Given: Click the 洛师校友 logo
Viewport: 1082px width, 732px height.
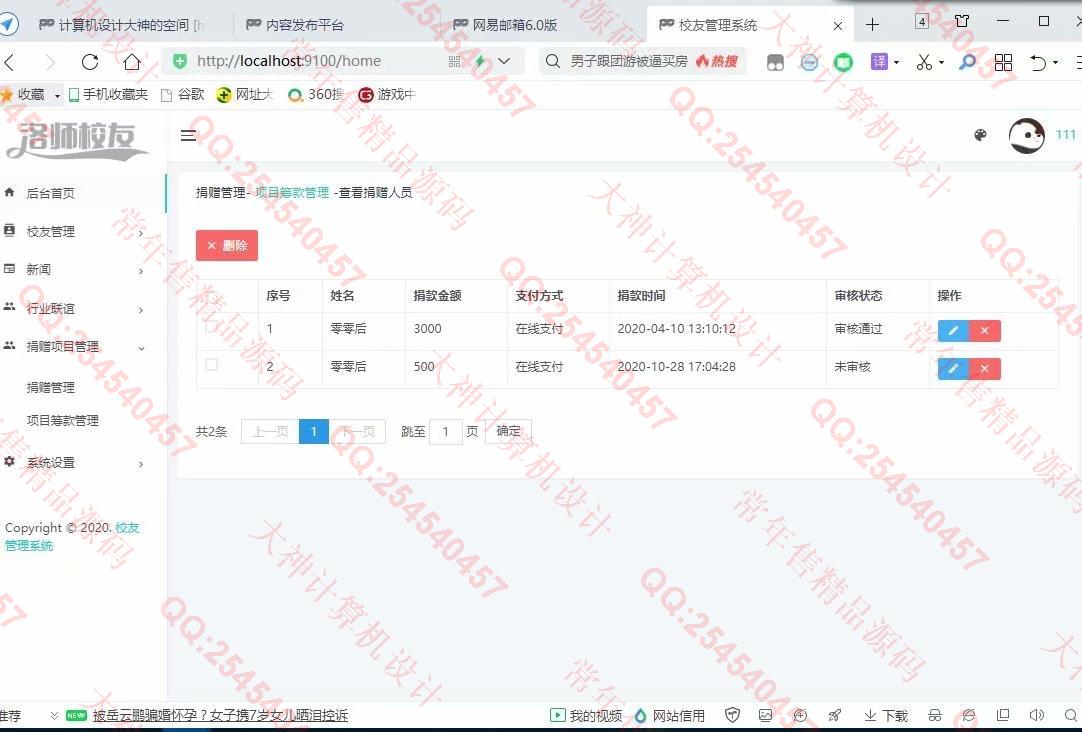Looking at the screenshot, I should [x=76, y=140].
